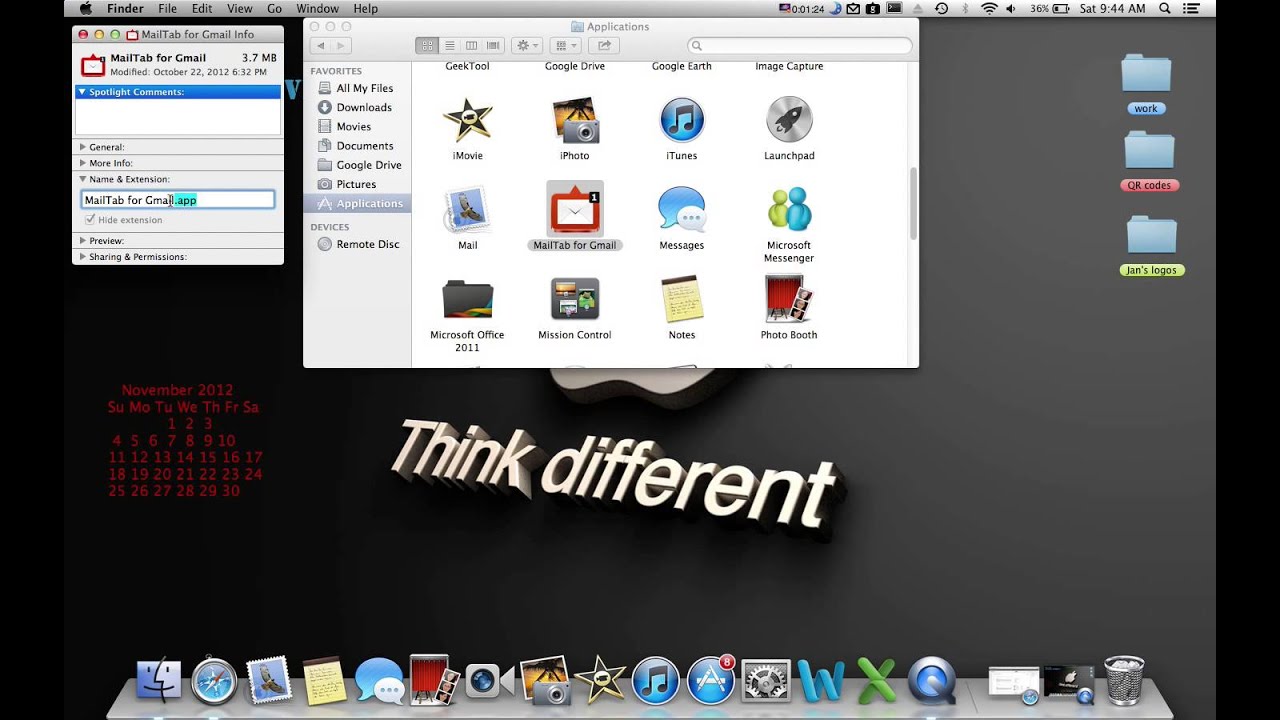Open Pictures in Finder sidebar
The image size is (1280, 720).
coord(356,184)
